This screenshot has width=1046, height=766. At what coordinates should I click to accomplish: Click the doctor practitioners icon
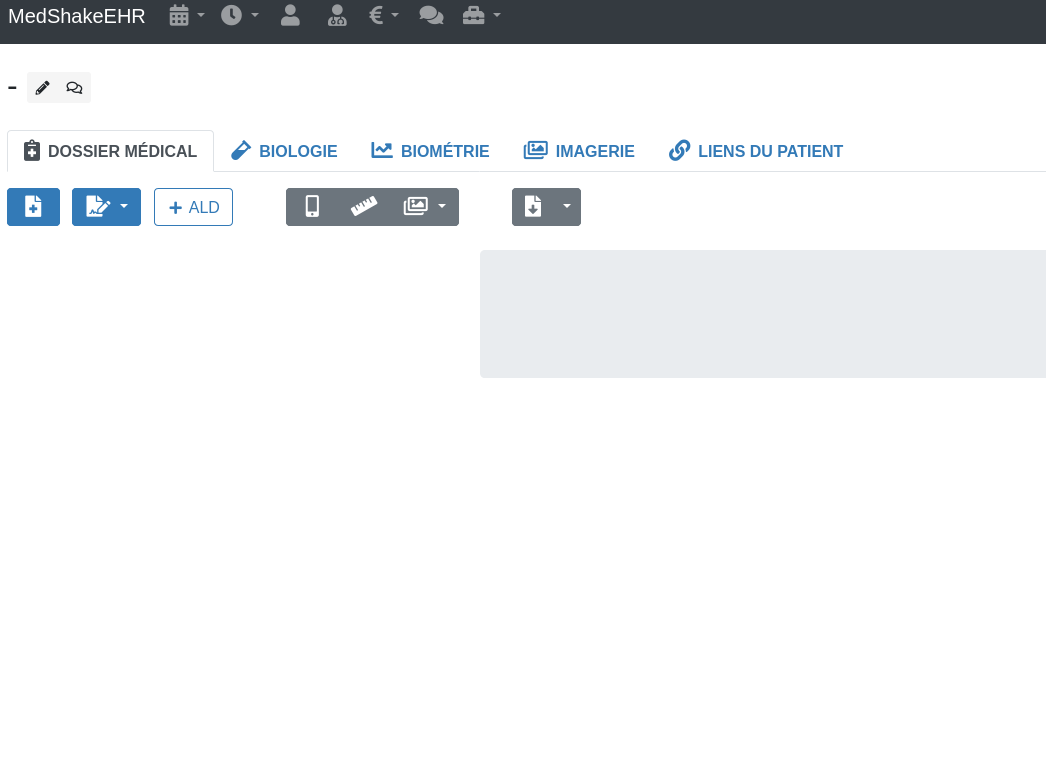(337, 15)
